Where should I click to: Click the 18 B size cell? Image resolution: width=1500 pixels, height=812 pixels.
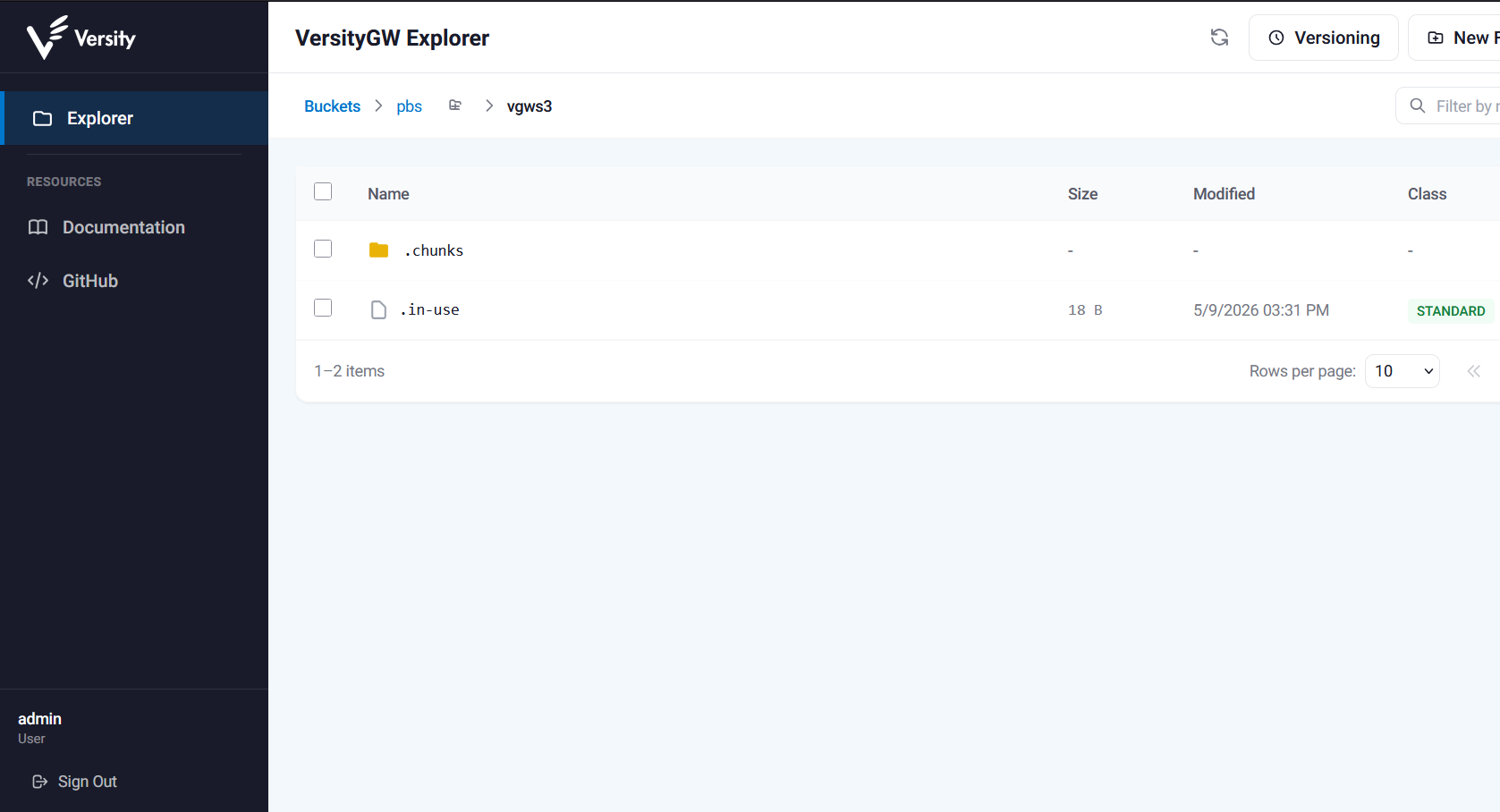pyautogui.click(x=1085, y=310)
